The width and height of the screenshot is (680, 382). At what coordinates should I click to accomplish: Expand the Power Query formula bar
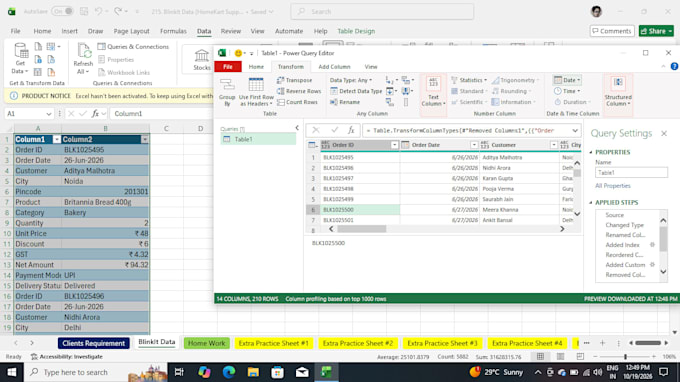click(x=575, y=131)
